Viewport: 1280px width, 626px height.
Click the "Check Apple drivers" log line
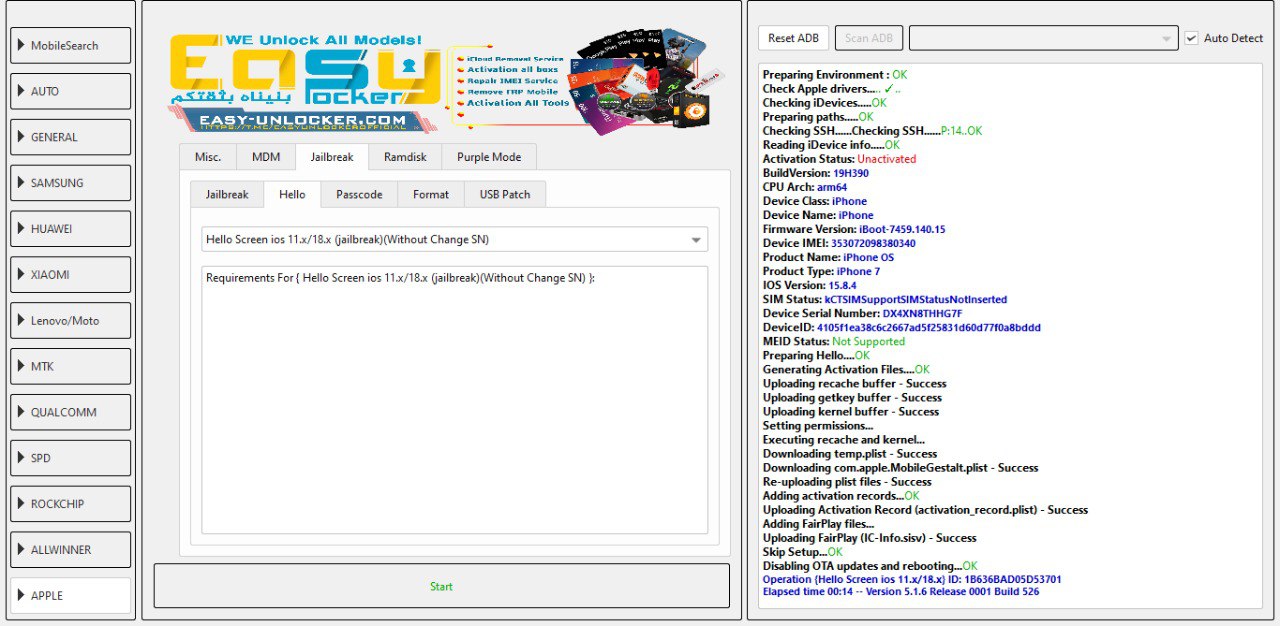tap(832, 89)
